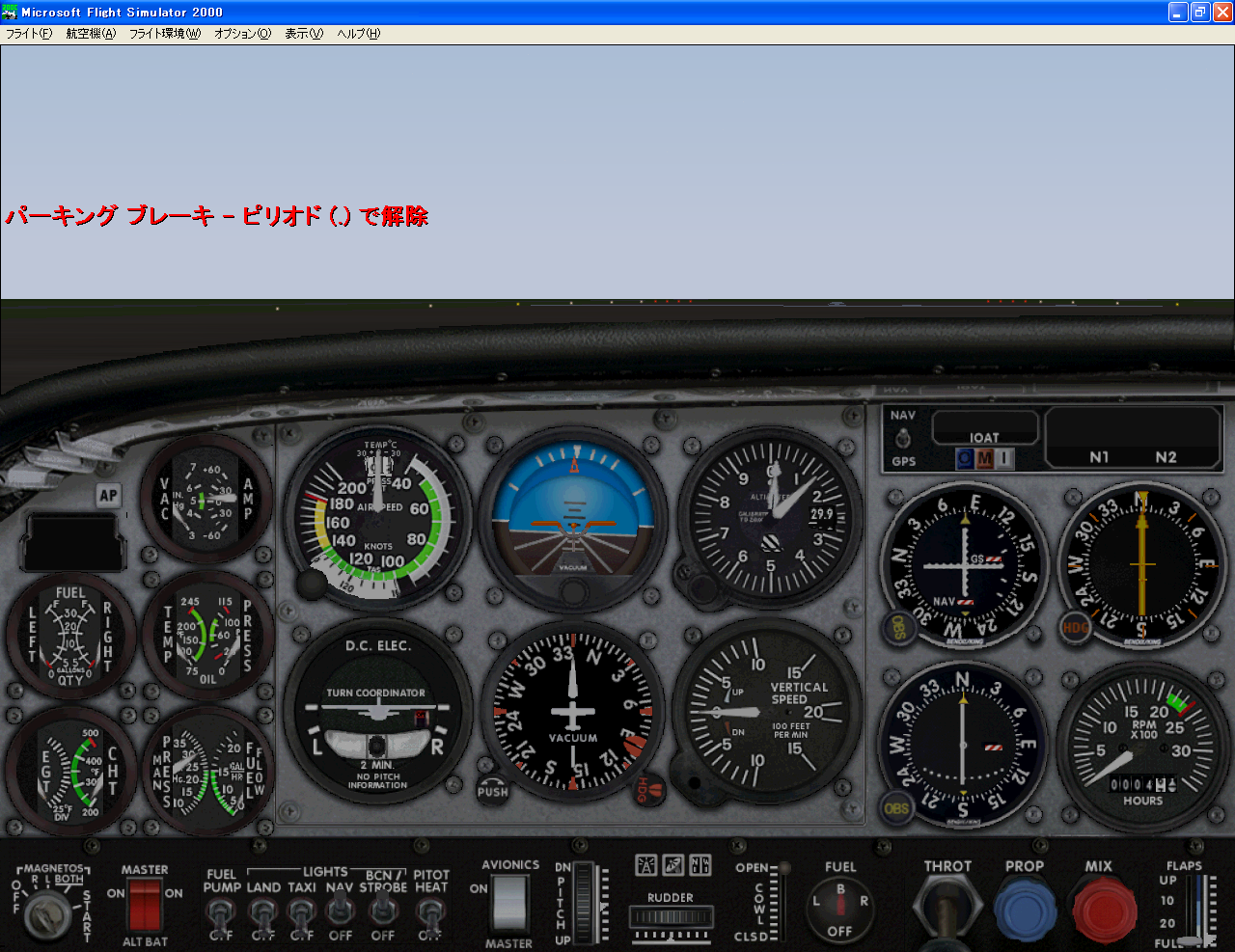Click the red MIX mixture knob
This screenshot has height=952, width=1235.
(1105, 909)
